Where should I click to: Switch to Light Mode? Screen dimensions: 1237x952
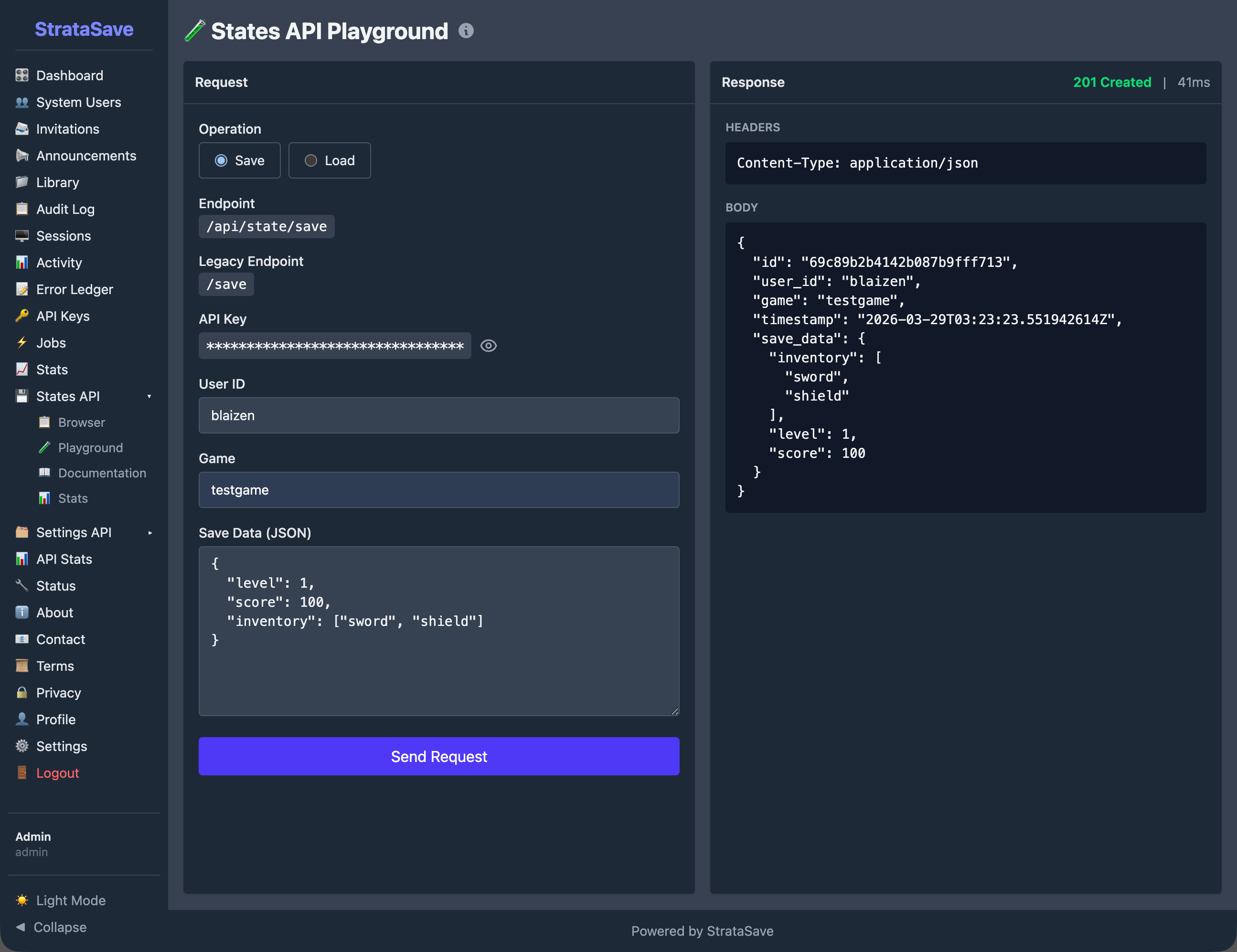(x=70, y=900)
